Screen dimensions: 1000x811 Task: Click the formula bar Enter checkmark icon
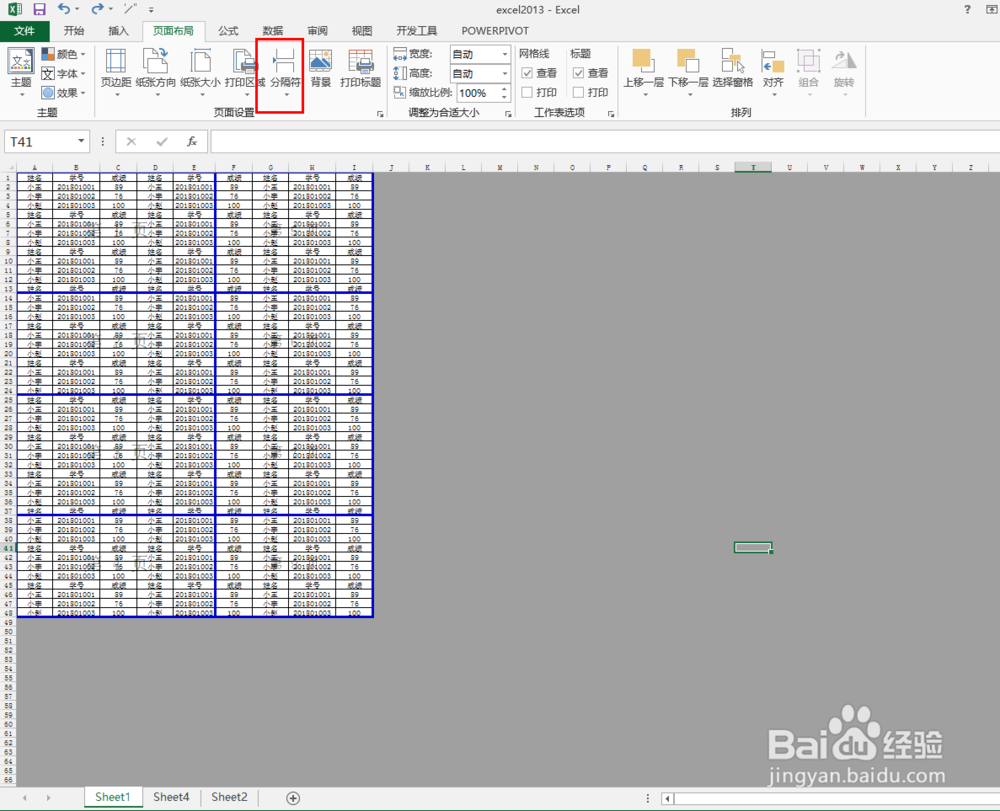pos(162,142)
